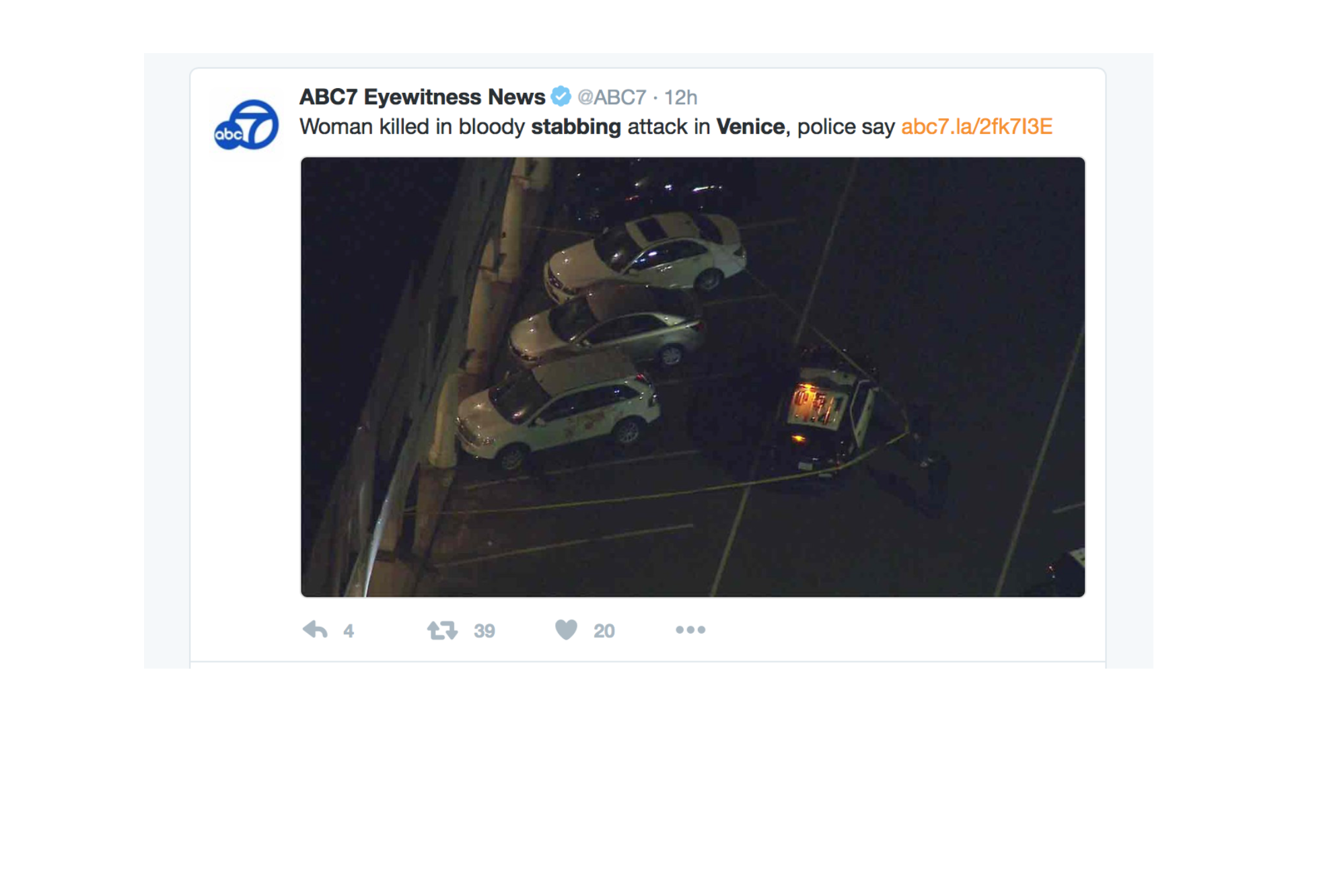The image size is (1323, 896).
Task: Click the bold stabbing keyword
Action: click(x=576, y=126)
